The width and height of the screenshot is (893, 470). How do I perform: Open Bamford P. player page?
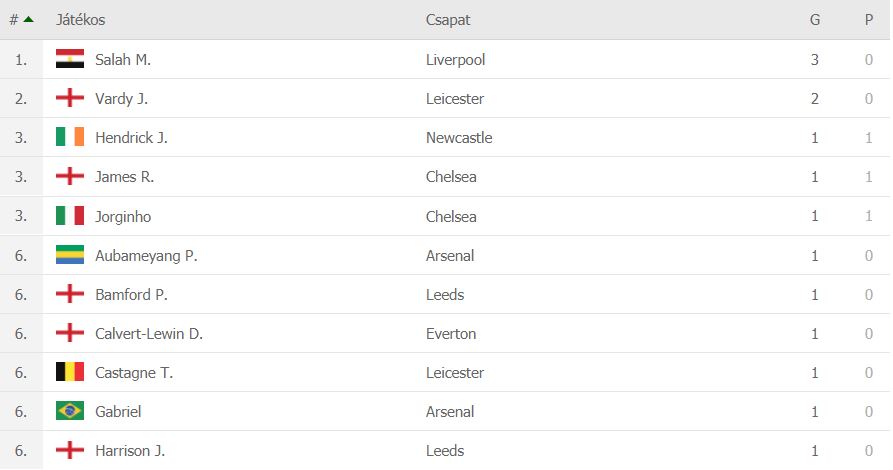click(131, 295)
